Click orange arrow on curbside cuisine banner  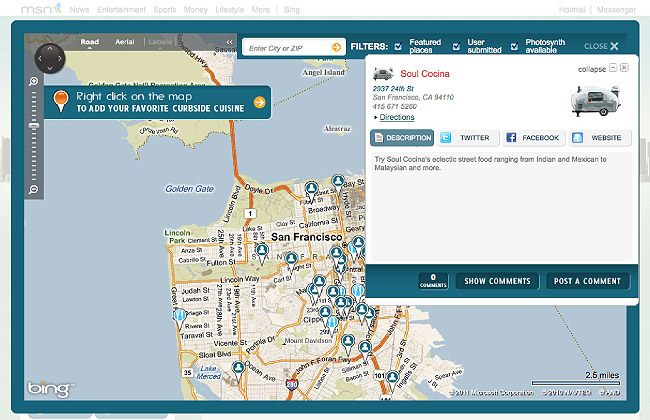[260, 102]
